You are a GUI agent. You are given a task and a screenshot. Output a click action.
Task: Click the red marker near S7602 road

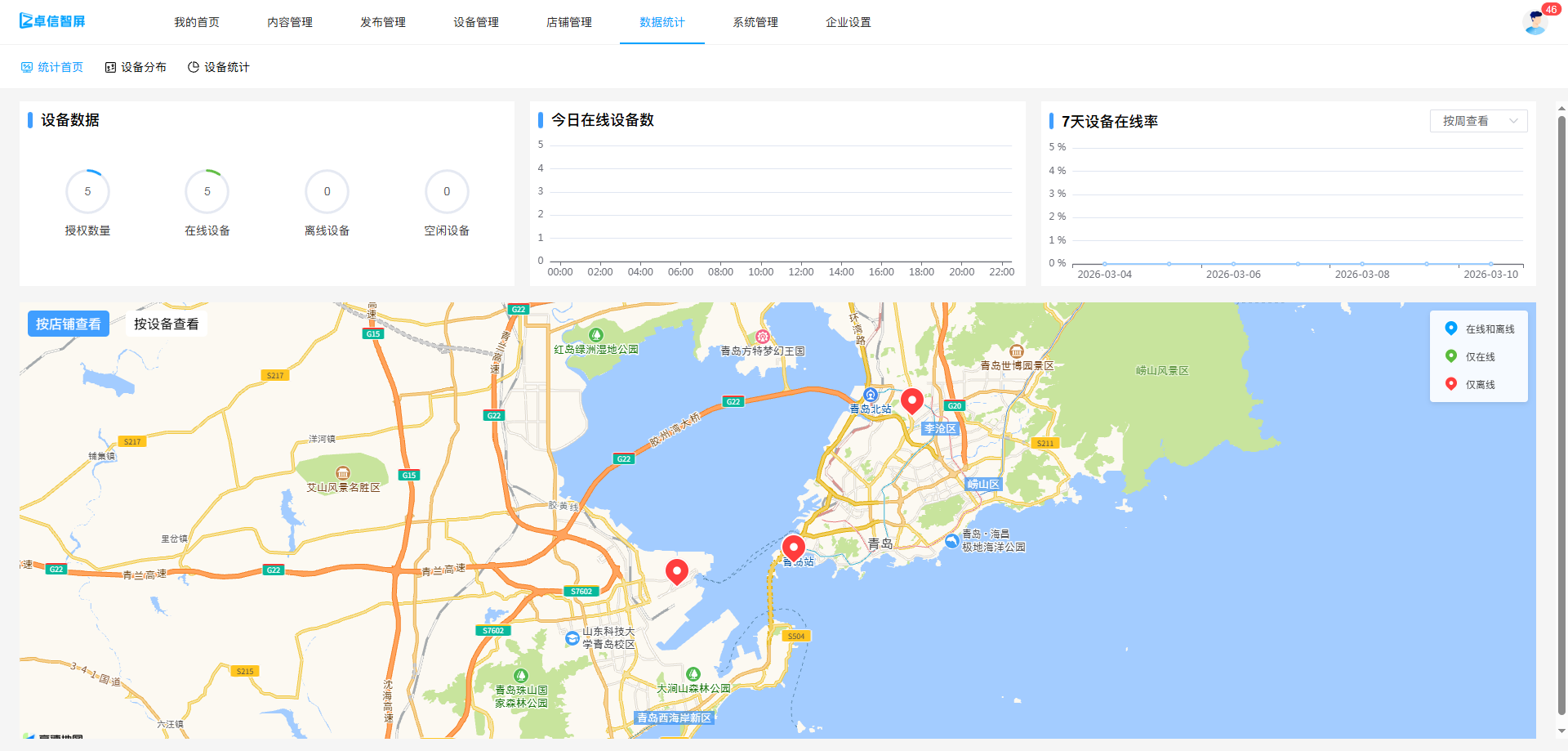point(677,572)
